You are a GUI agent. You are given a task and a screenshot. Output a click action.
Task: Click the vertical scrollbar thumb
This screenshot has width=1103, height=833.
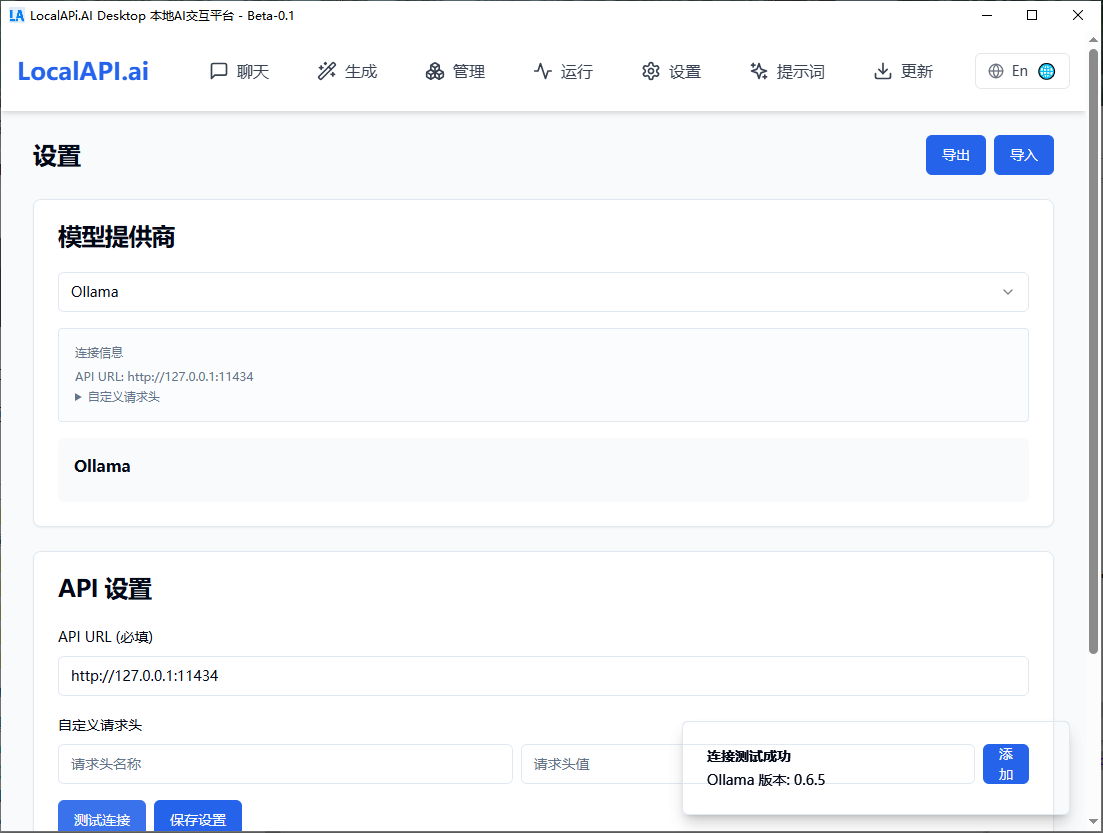pyautogui.click(x=1093, y=350)
